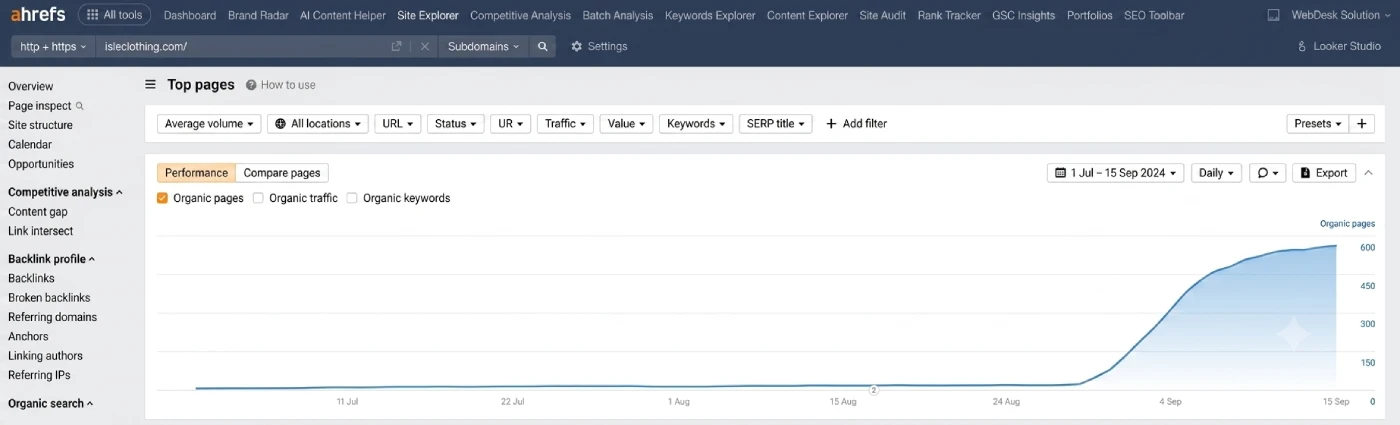Viewport: 1400px width, 425px height.
Task: Open GSC Insights
Action: pyautogui.click(x=1023, y=15)
